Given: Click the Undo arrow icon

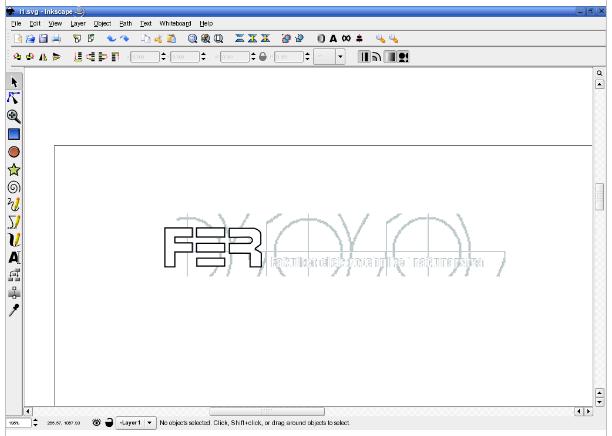Looking at the screenshot, I should 112,38.
